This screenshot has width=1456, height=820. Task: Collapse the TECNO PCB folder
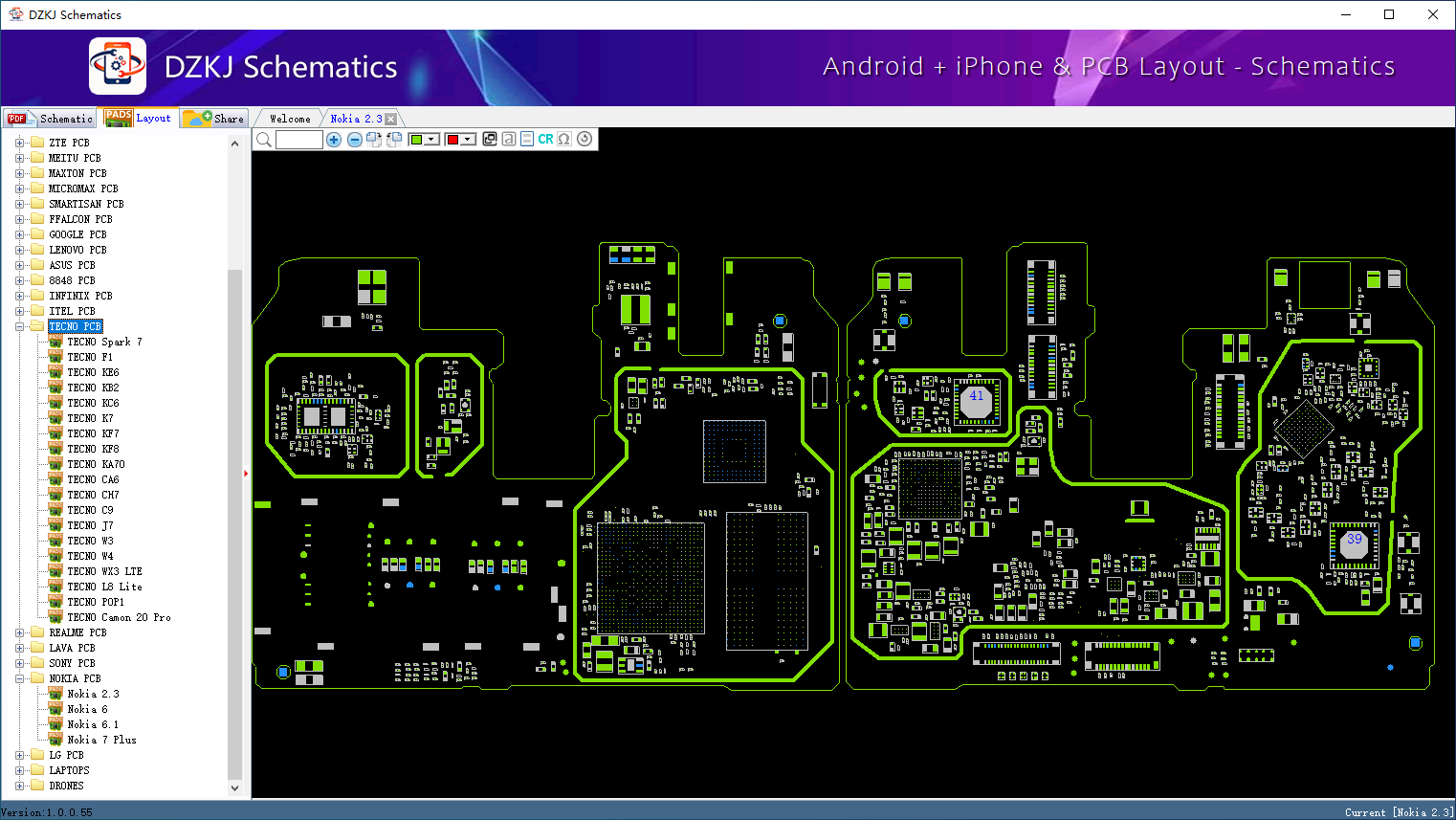(19, 326)
